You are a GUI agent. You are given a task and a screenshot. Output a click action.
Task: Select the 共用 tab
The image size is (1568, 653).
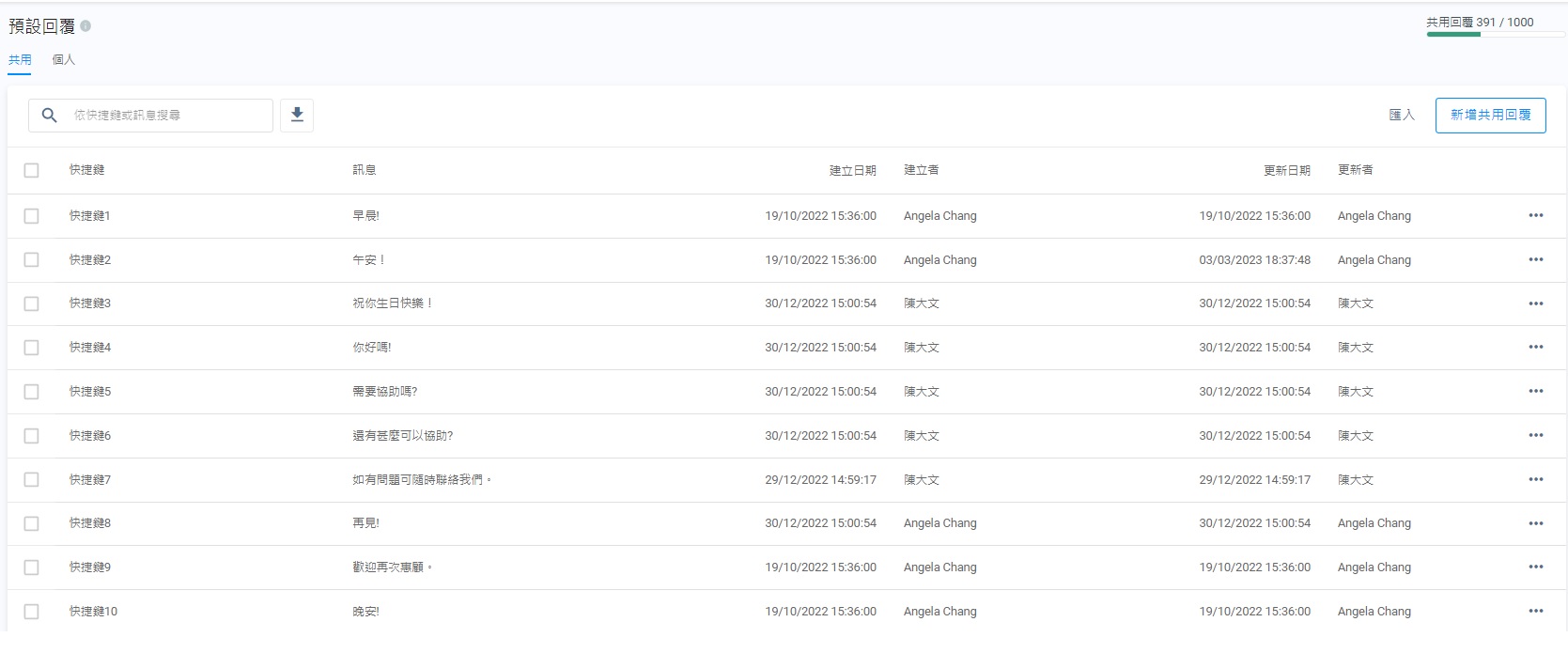20,59
